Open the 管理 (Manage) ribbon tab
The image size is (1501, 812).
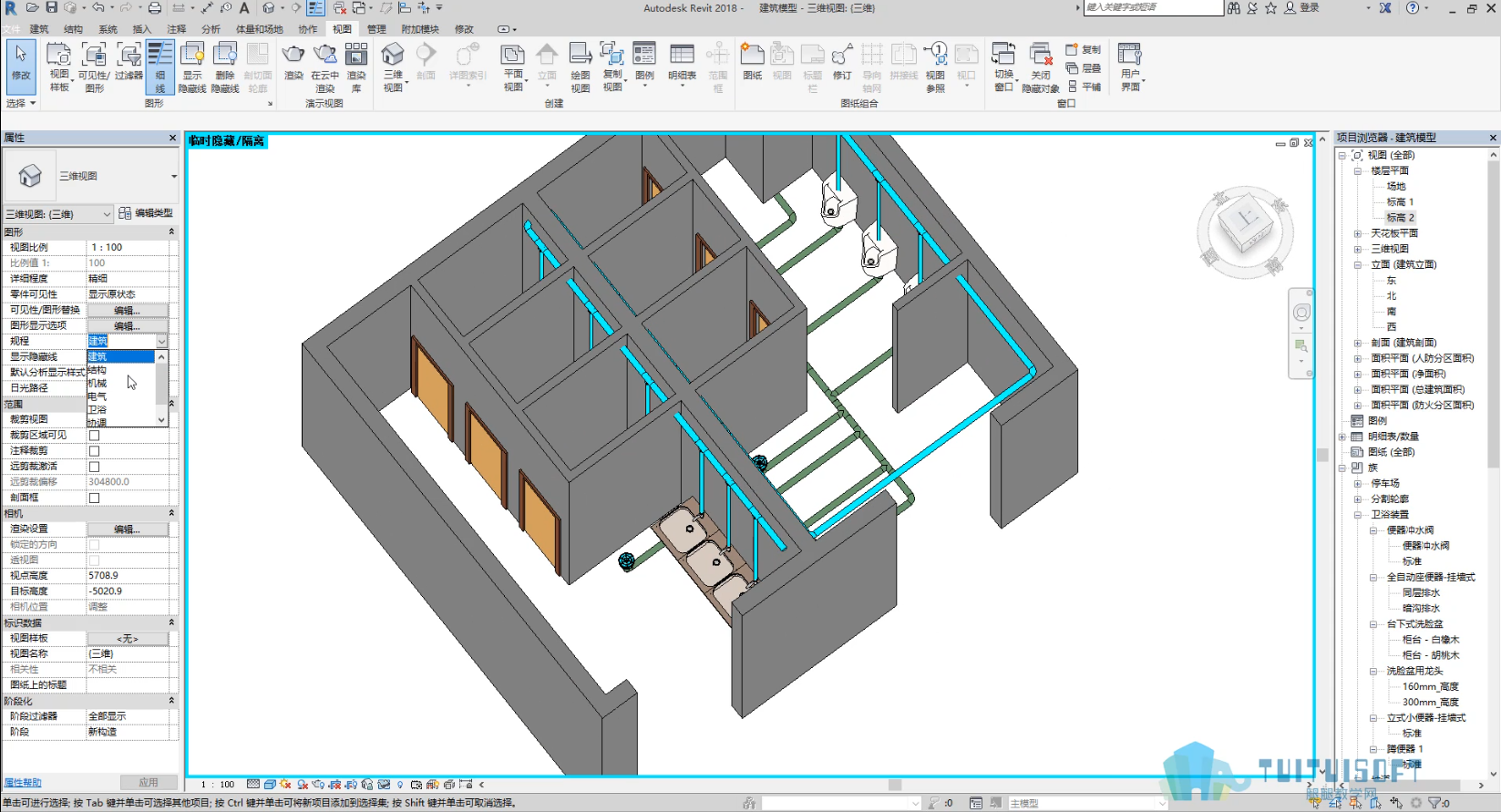(x=376, y=29)
